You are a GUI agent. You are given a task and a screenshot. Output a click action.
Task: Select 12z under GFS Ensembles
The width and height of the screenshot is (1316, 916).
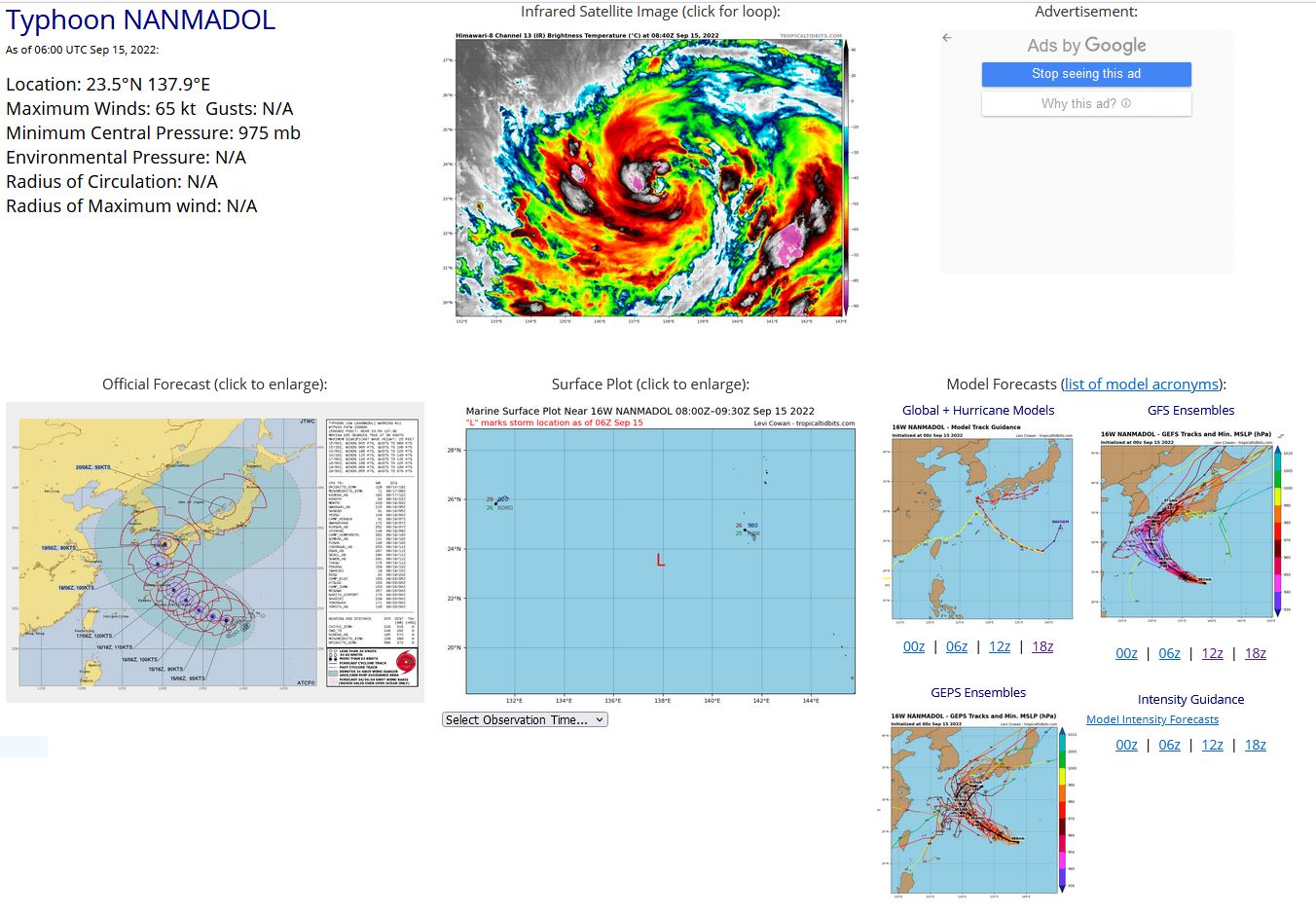[x=1212, y=654]
